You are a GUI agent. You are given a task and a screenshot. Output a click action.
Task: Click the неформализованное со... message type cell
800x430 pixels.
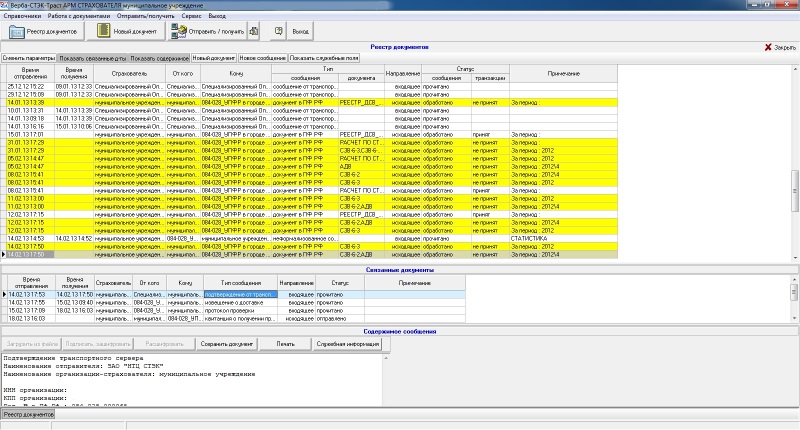(305, 238)
